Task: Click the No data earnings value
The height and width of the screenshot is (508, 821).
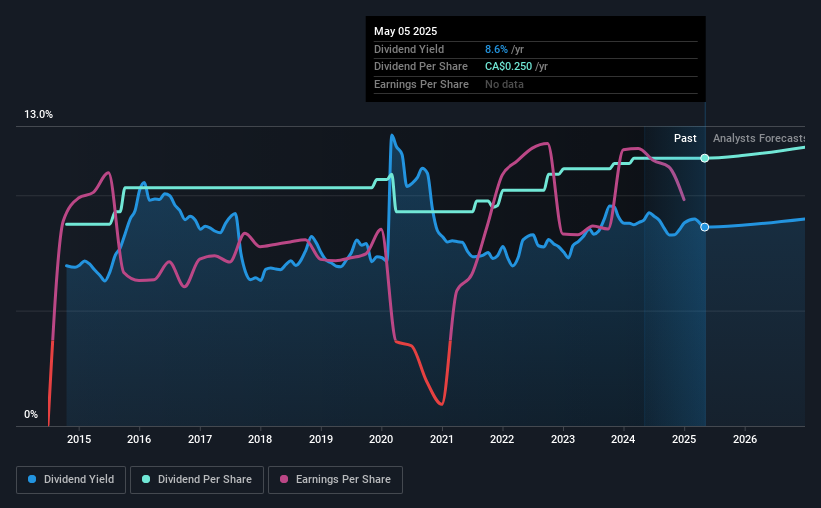Action: point(504,84)
